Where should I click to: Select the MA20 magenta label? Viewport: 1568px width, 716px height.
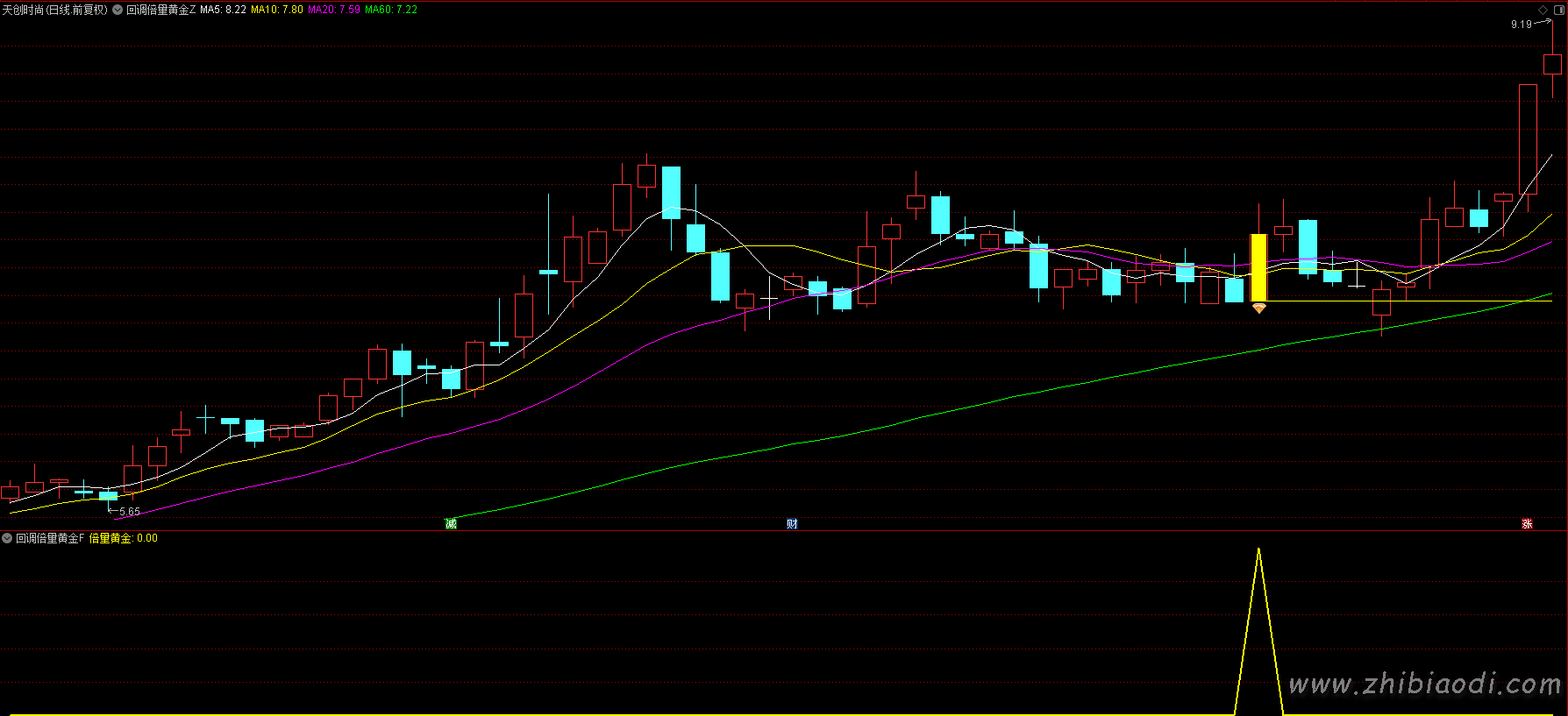tap(334, 10)
